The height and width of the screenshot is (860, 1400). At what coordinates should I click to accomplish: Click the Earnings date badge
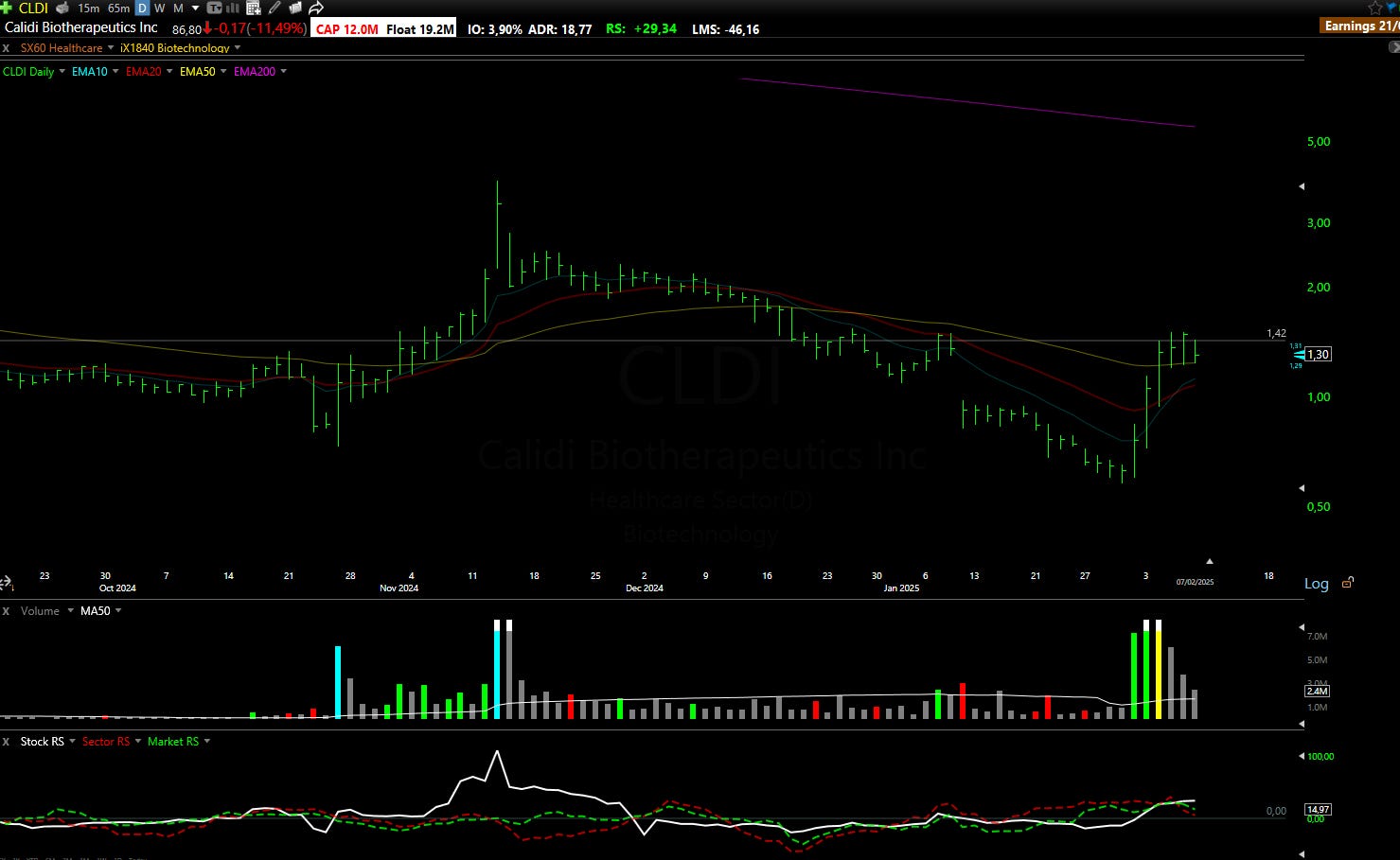pos(1360,26)
